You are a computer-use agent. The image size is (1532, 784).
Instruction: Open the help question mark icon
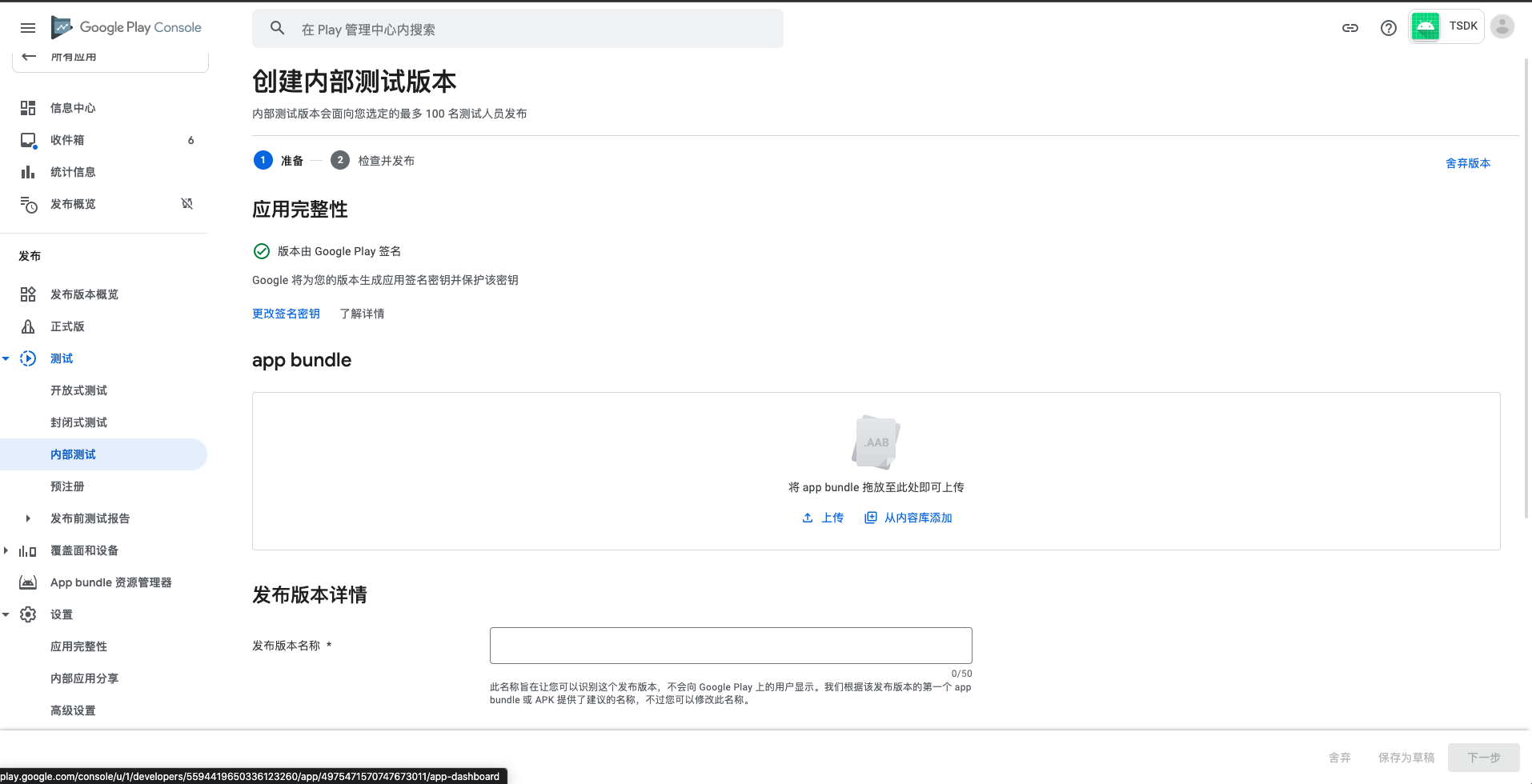coord(1389,28)
